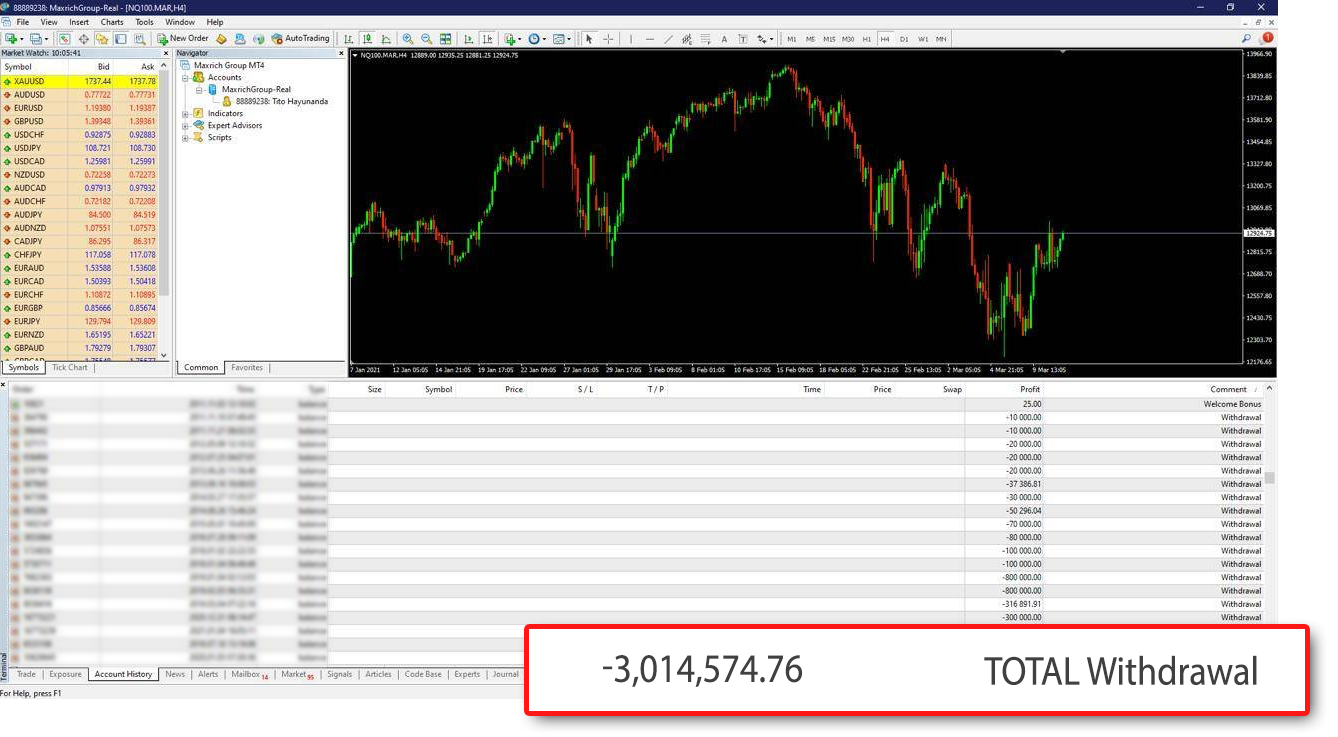Collapse the MaxrichGroup-Real tree node
Image resolution: width=1338 pixels, height=737 pixels.
199,89
